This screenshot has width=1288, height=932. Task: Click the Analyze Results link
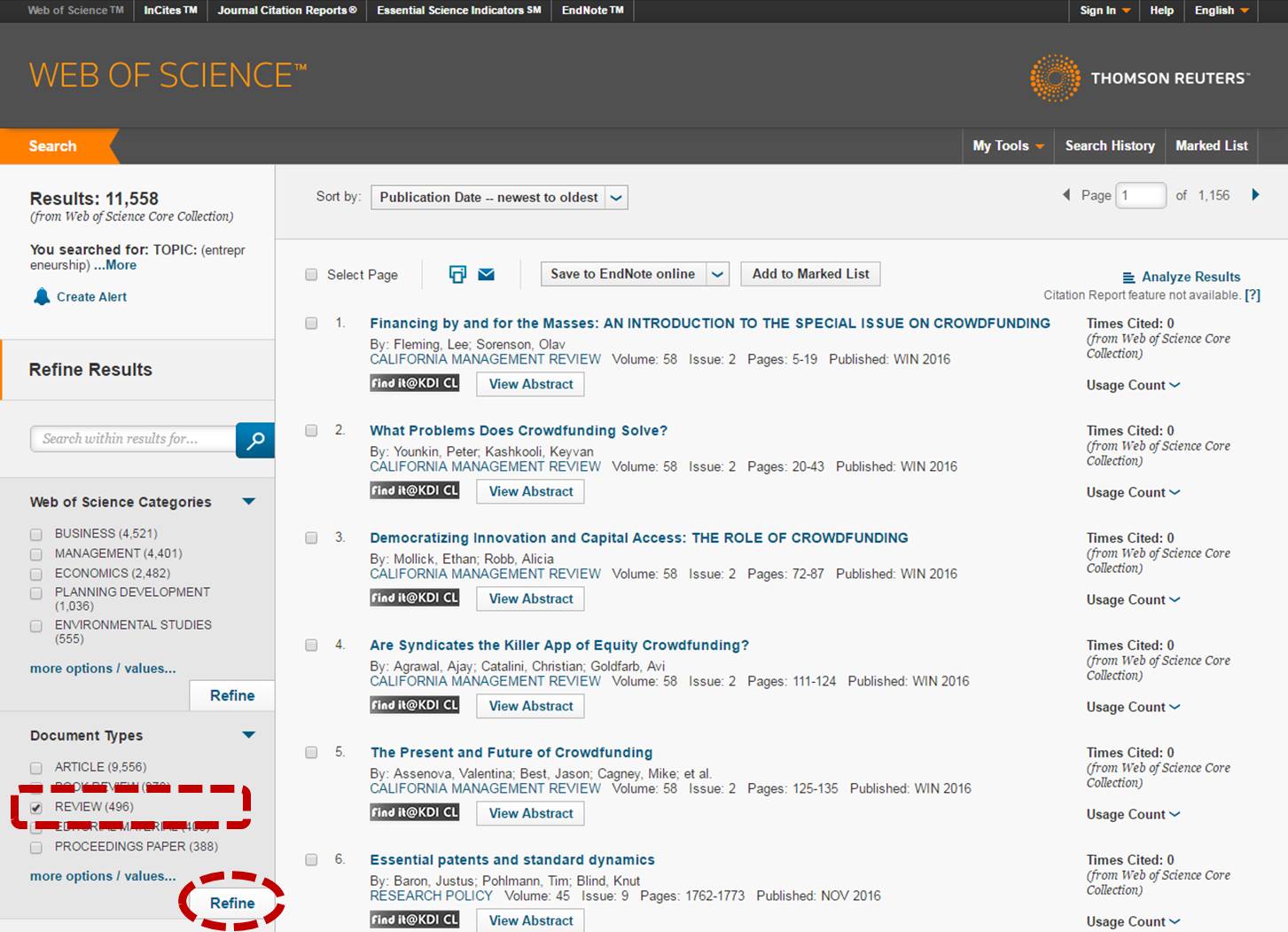(x=1190, y=278)
